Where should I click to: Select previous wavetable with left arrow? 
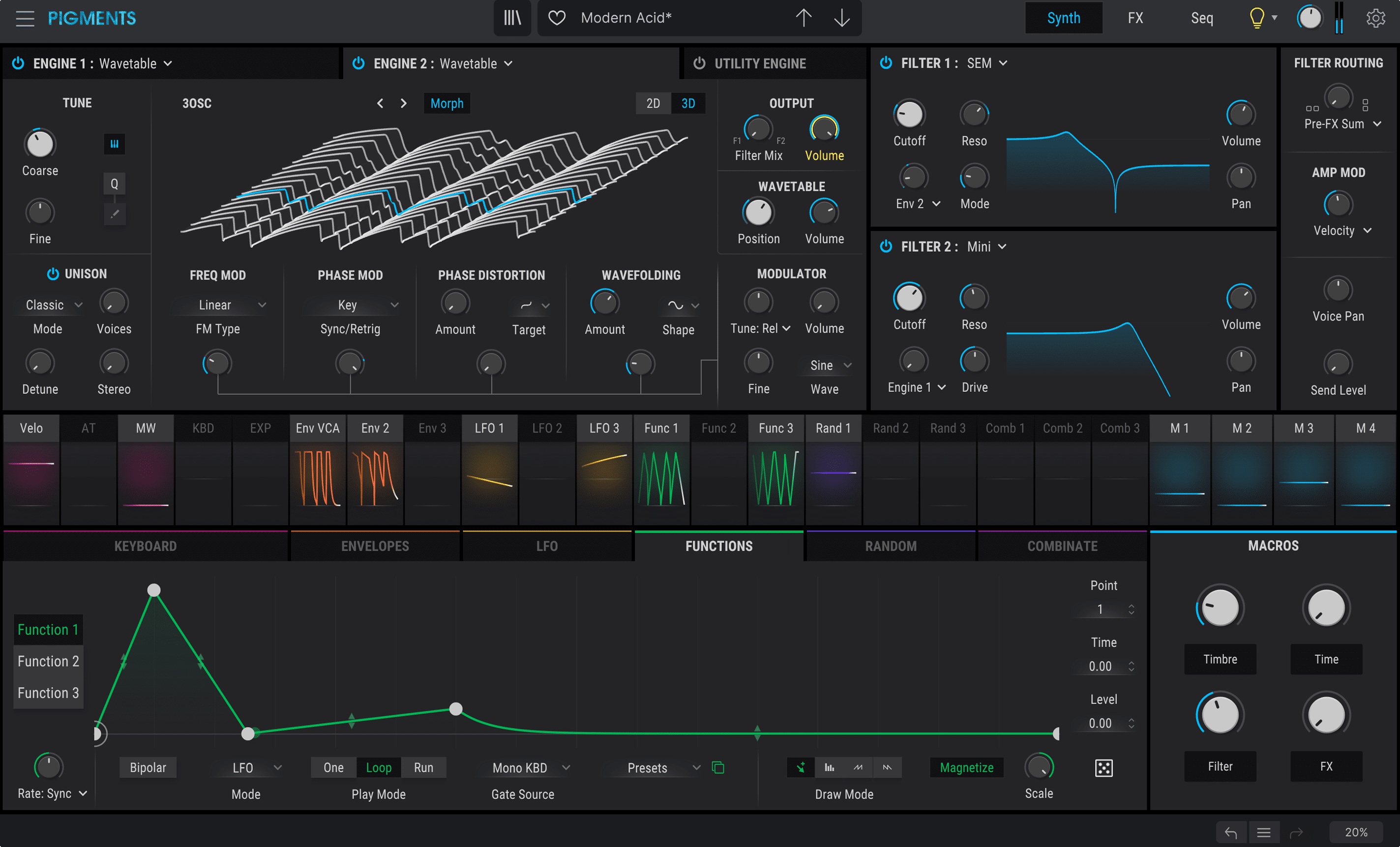point(380,103)
